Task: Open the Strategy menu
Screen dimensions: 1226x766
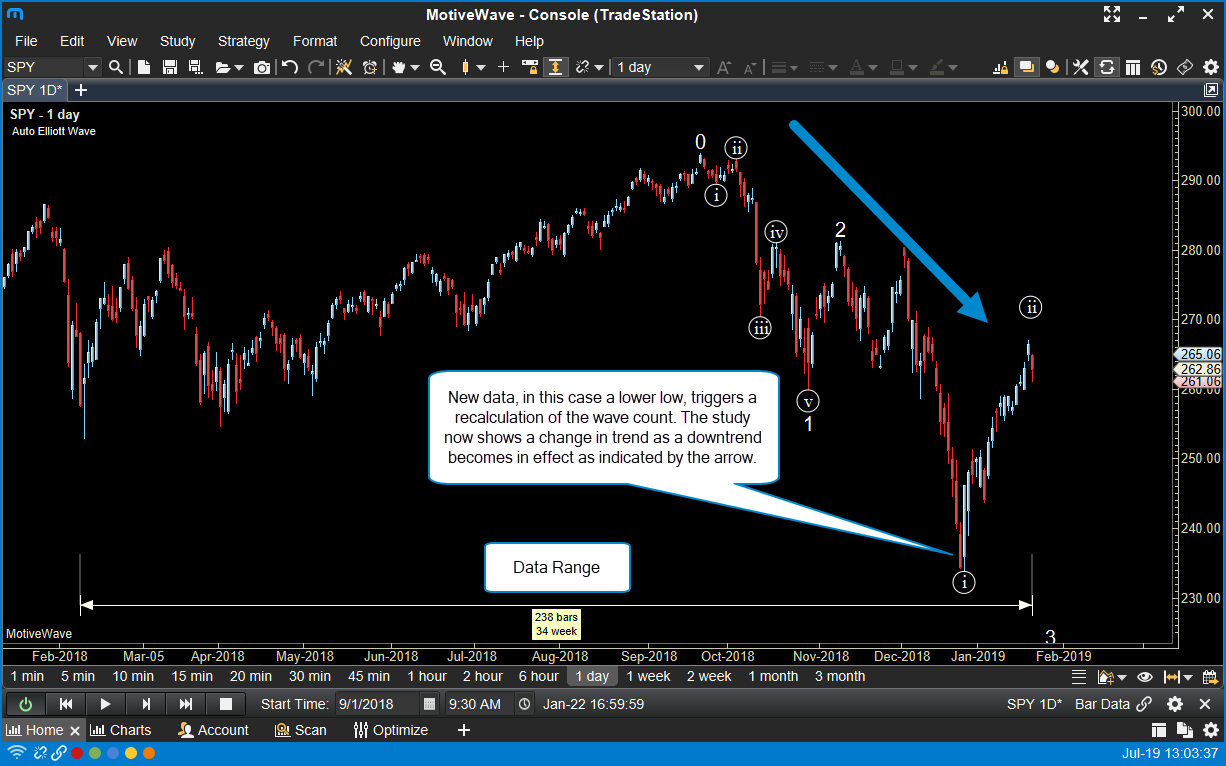Action: pos(243,41)
